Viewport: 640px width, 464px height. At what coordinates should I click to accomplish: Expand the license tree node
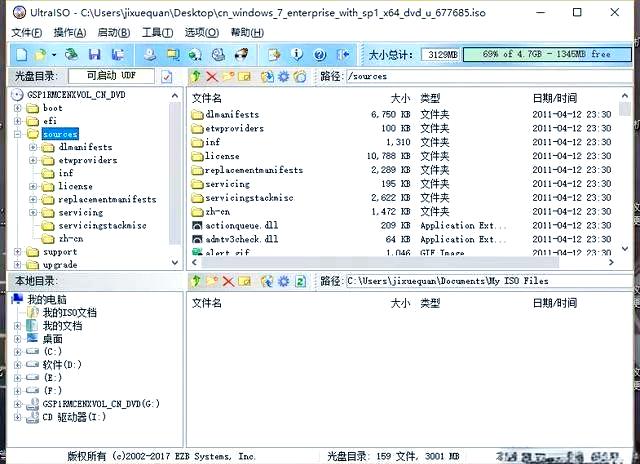pyautogui.click(x=33, y=186)
